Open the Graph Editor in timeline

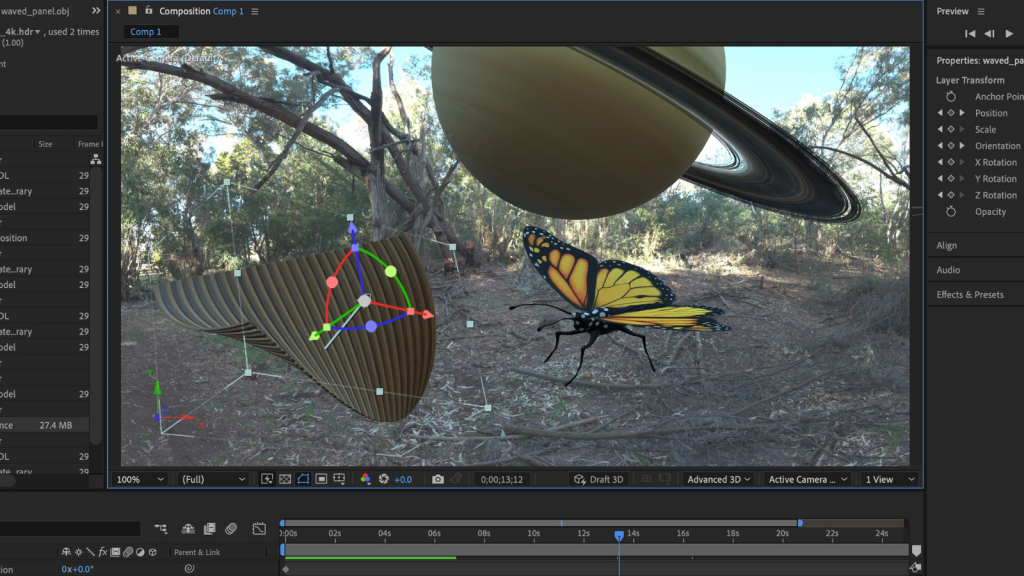pyautogui.click(x=259, y=528)
